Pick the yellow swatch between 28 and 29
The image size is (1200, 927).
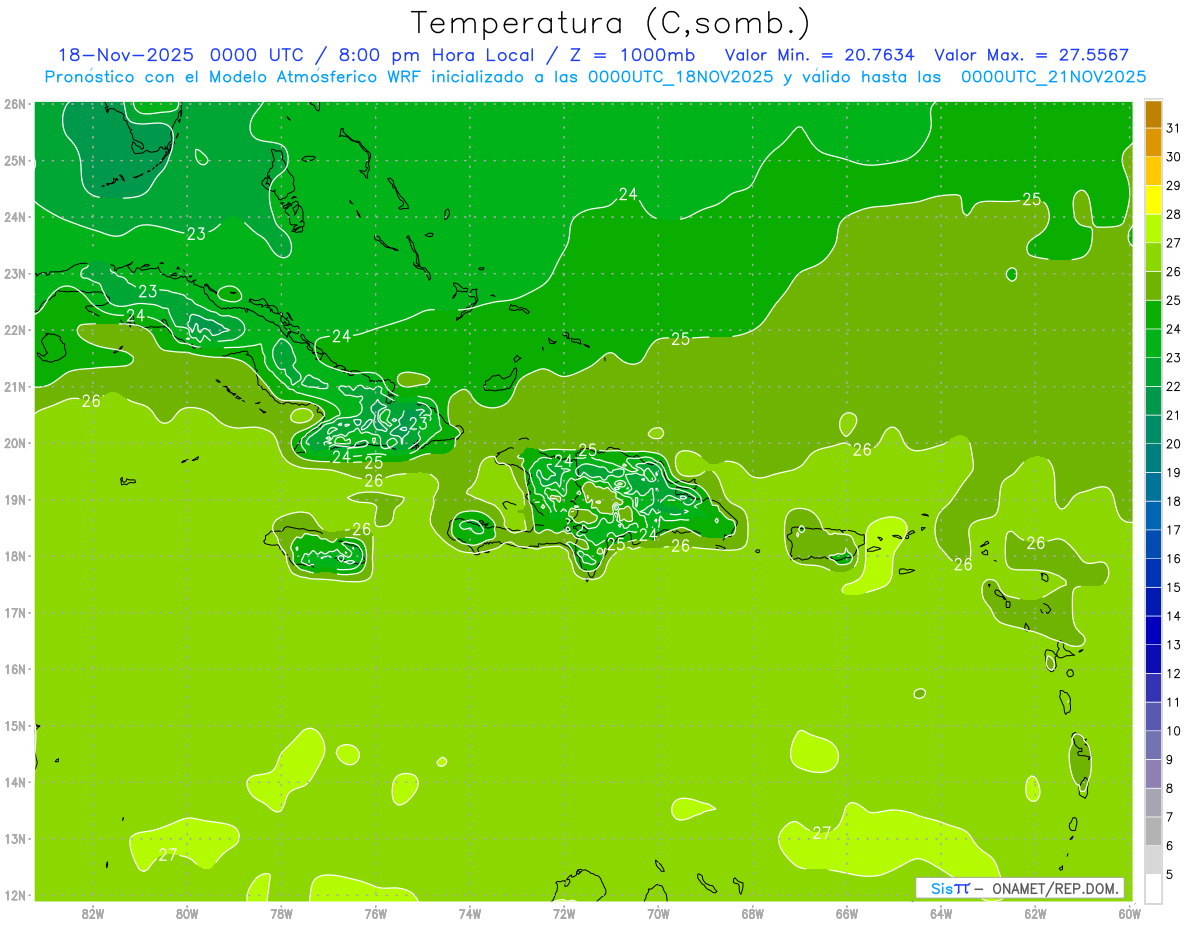[x=1153, y=199]
